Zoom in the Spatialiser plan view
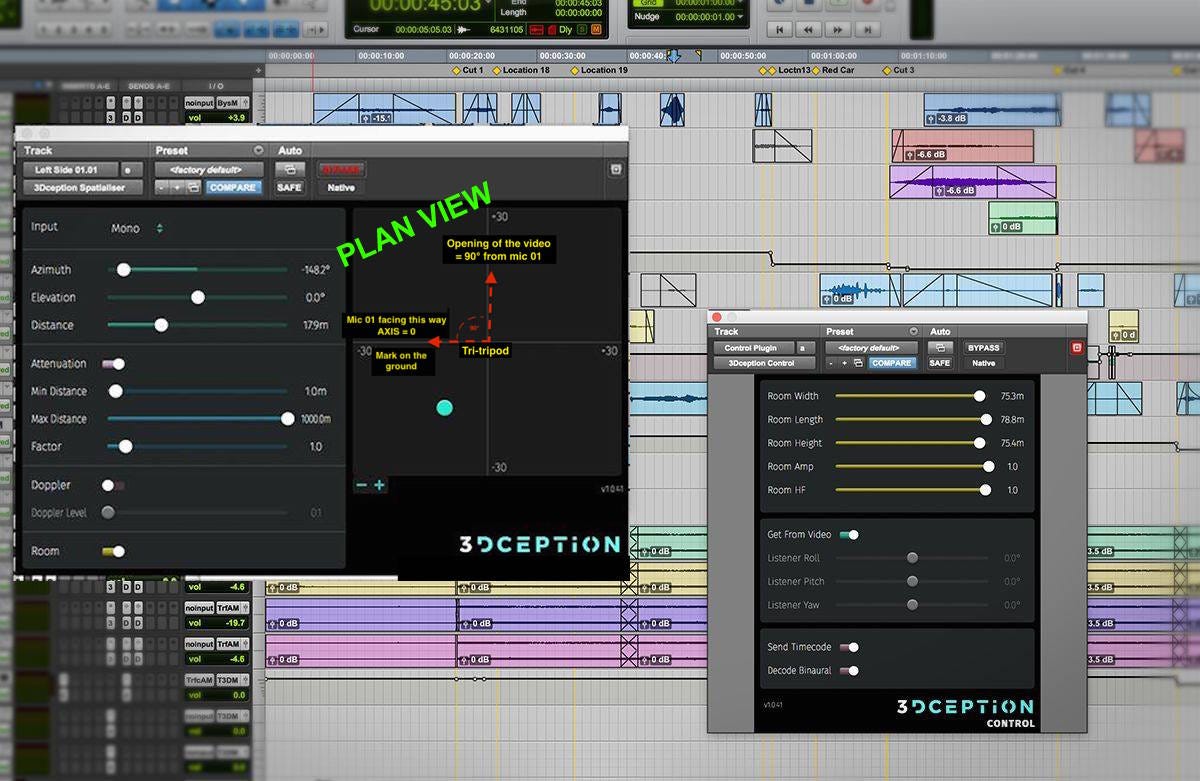 click(x=379, y=486)
